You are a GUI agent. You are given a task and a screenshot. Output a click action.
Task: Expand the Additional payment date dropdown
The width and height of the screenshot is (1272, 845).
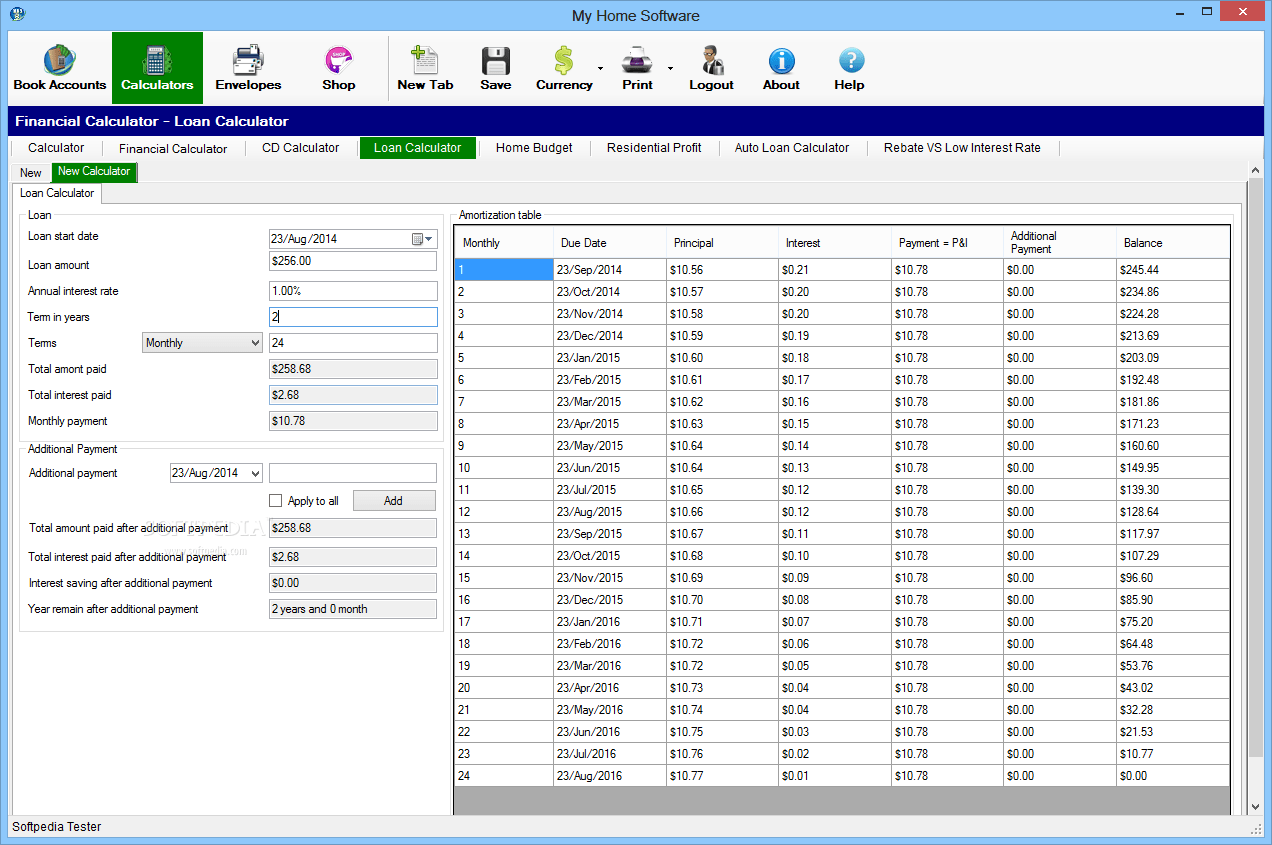(x=255, y=473)
